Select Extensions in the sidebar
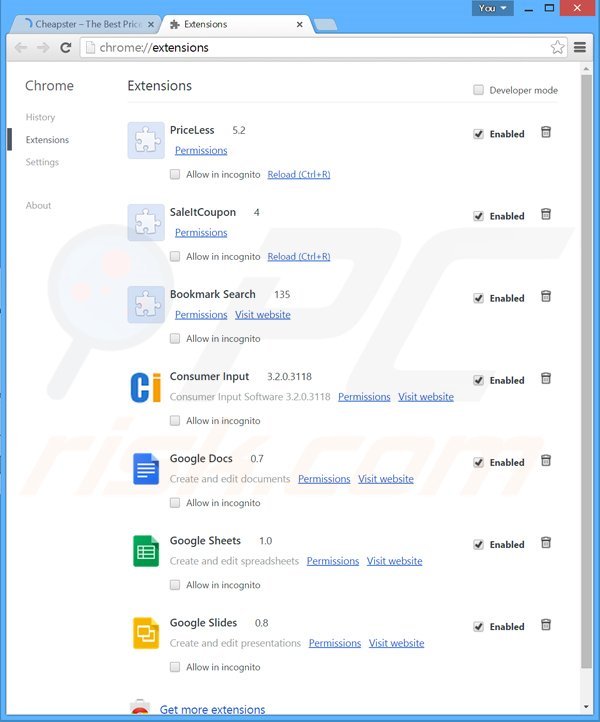Viewport: 600px width, 722px height. (47, 140)
